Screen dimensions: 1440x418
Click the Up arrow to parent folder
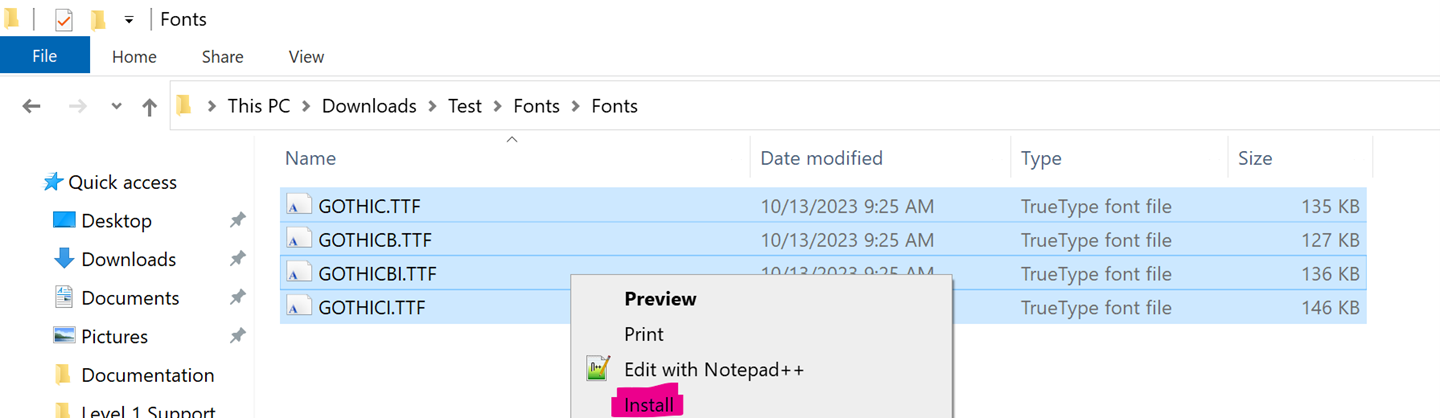[149, 107]
